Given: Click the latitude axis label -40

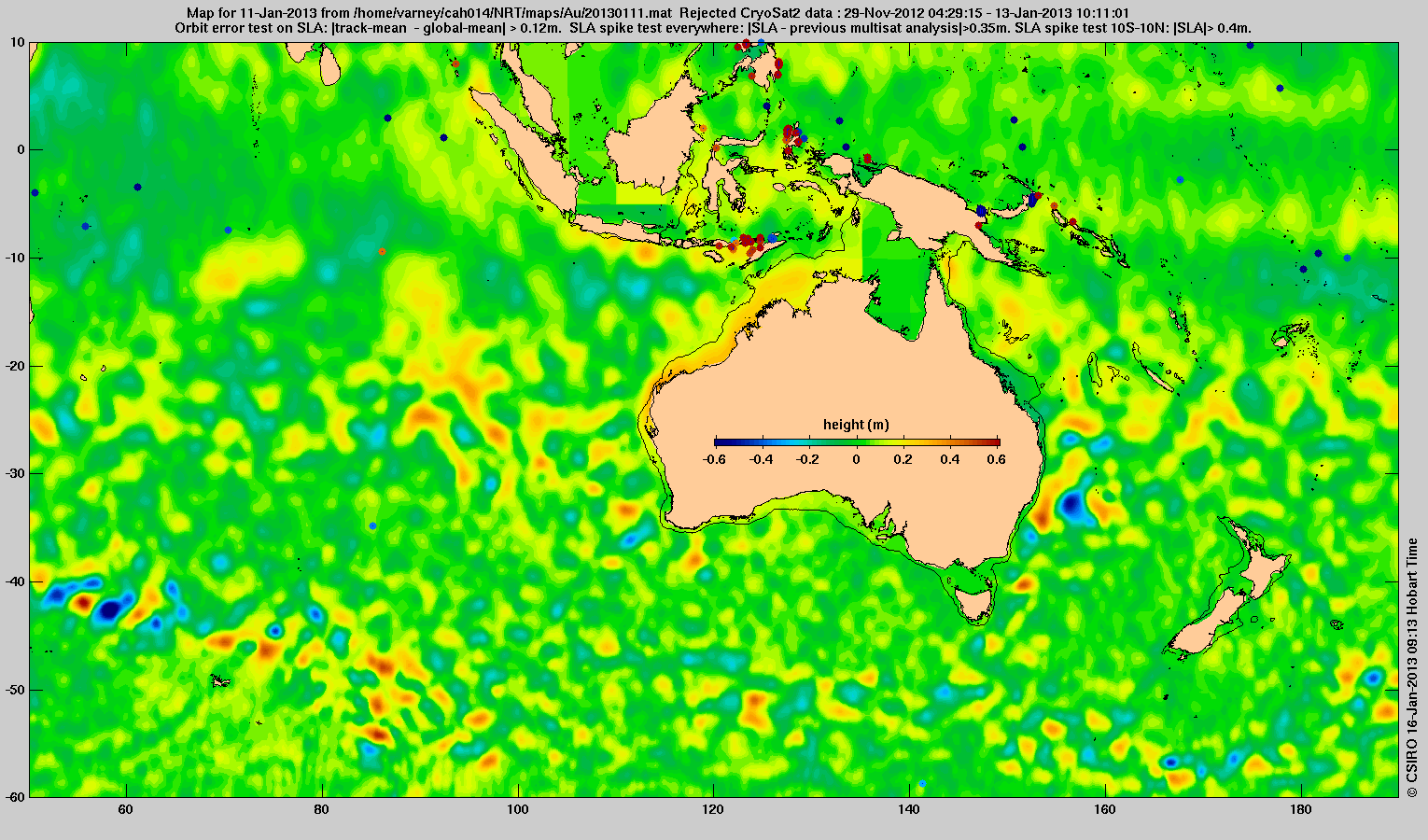Looking at the screenshot, I should click(x=15, y=581).
